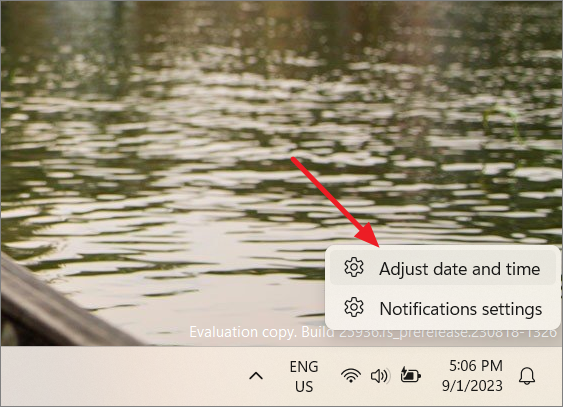Open the Wi-Fi network icon
Screen dimensions: 563x407
pos(351,376)
